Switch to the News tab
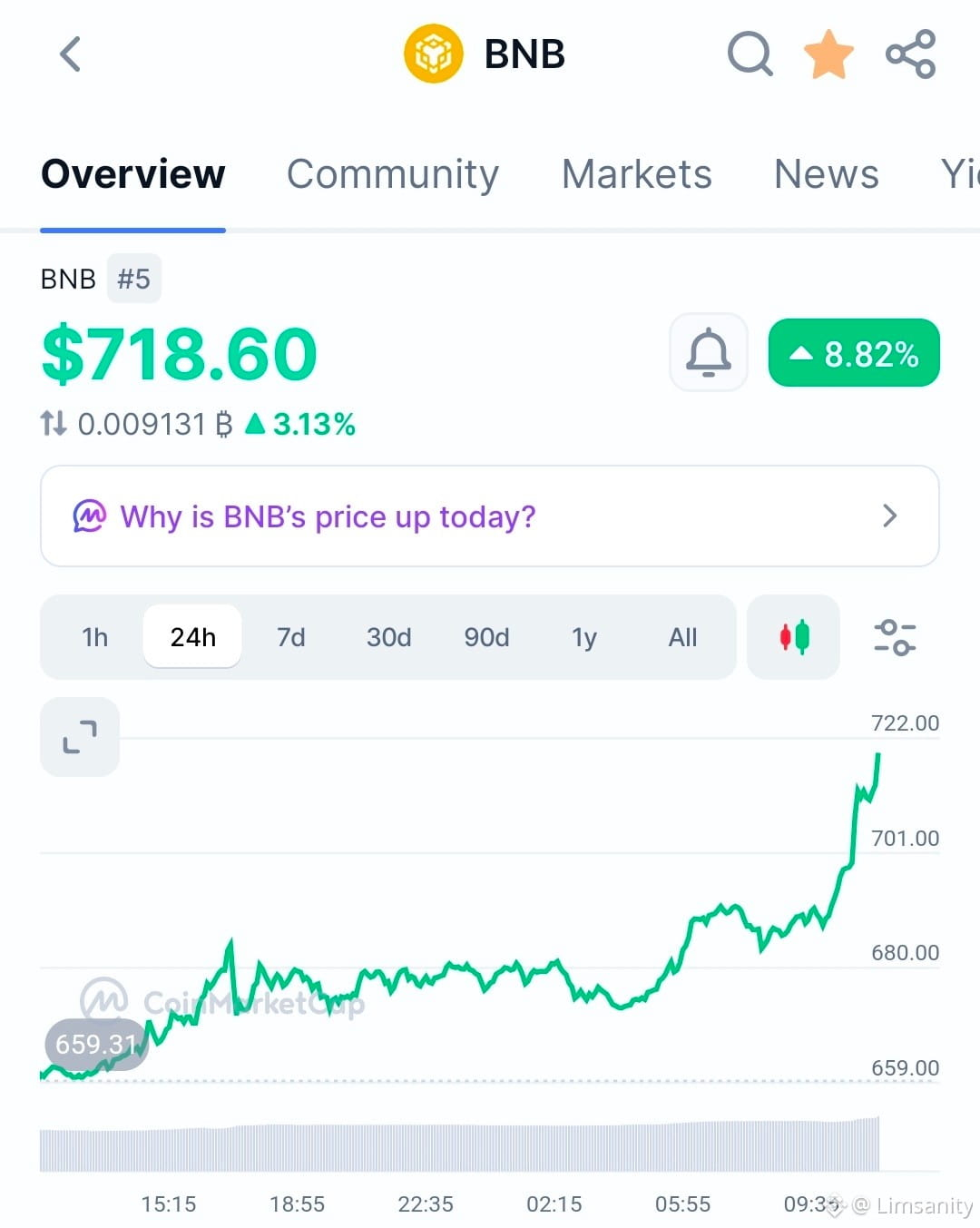The image size is (980, 1228). click(x=827, y=174)
